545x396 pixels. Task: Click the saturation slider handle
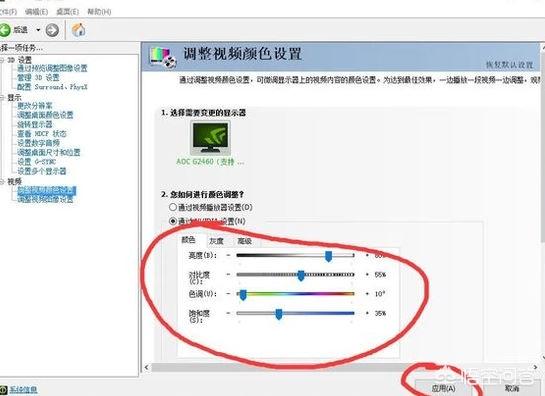[279, 314]
